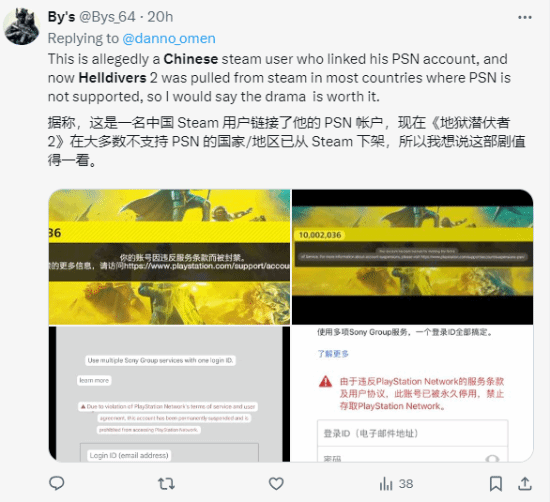Open the 20h timestamp permalink

160,17
